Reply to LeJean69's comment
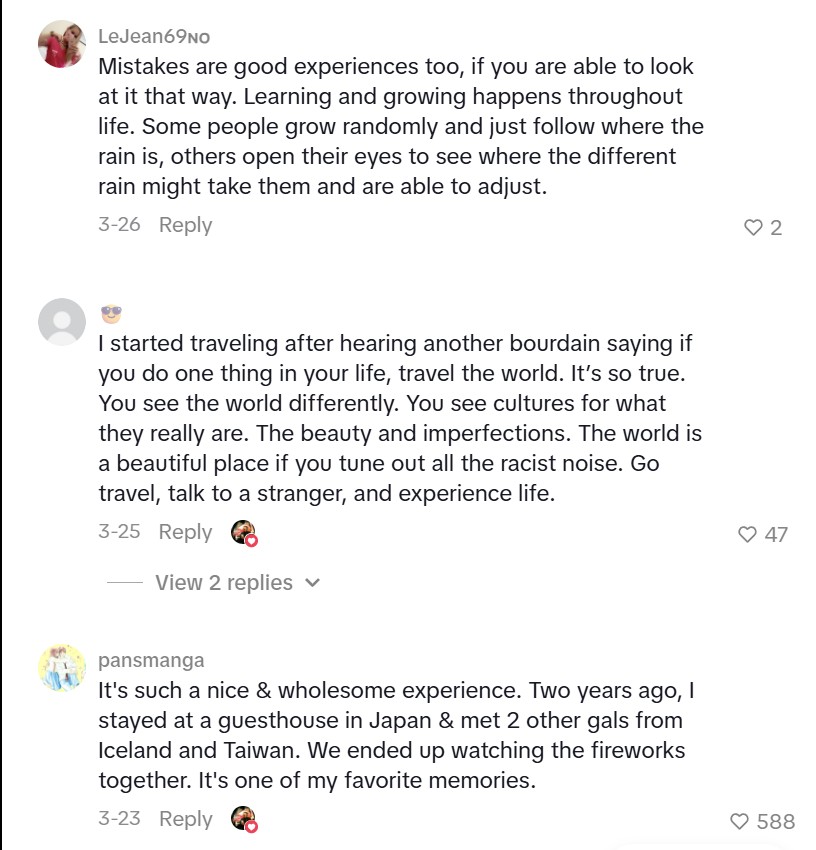Viewport: 816px width, 850px height. (x=185, y=225)
